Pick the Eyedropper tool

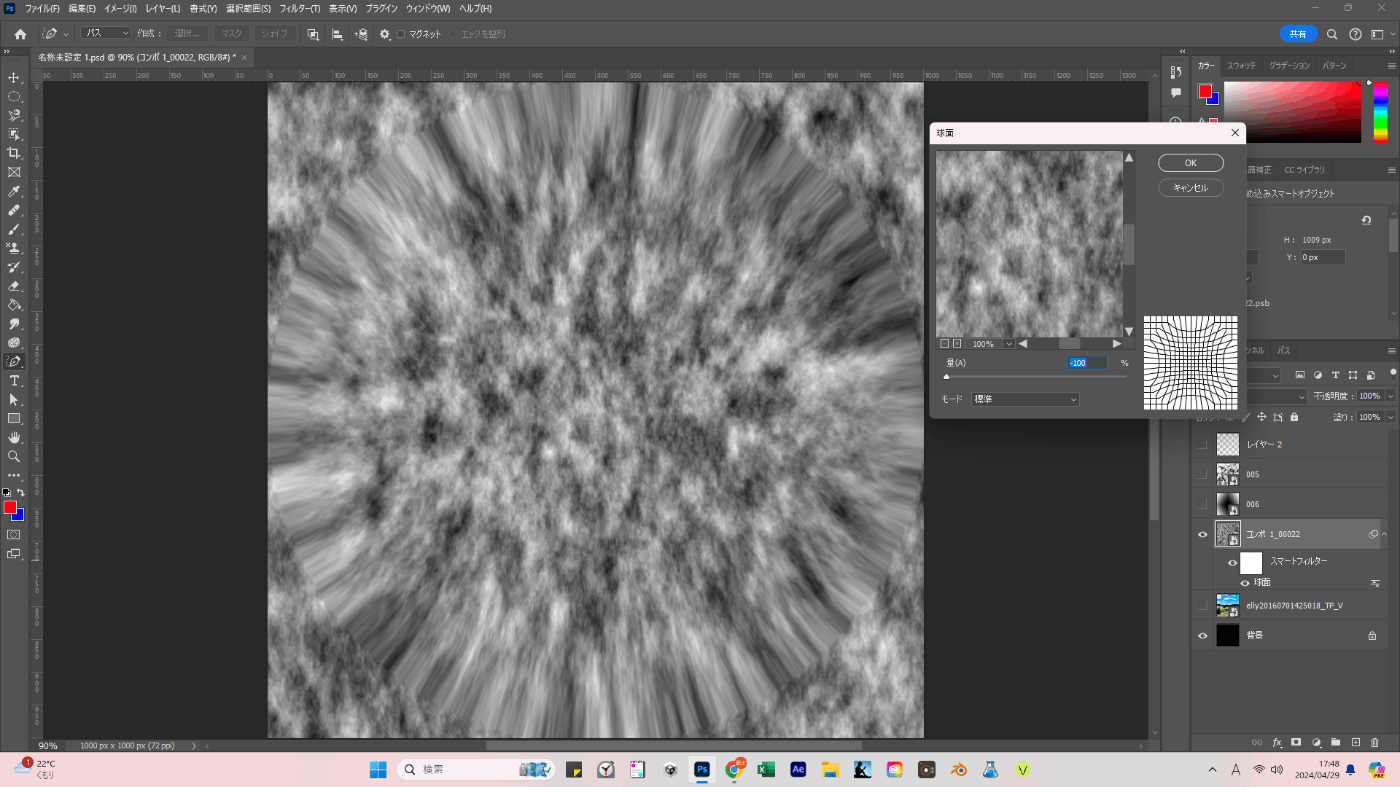click(x=14, y=191)
